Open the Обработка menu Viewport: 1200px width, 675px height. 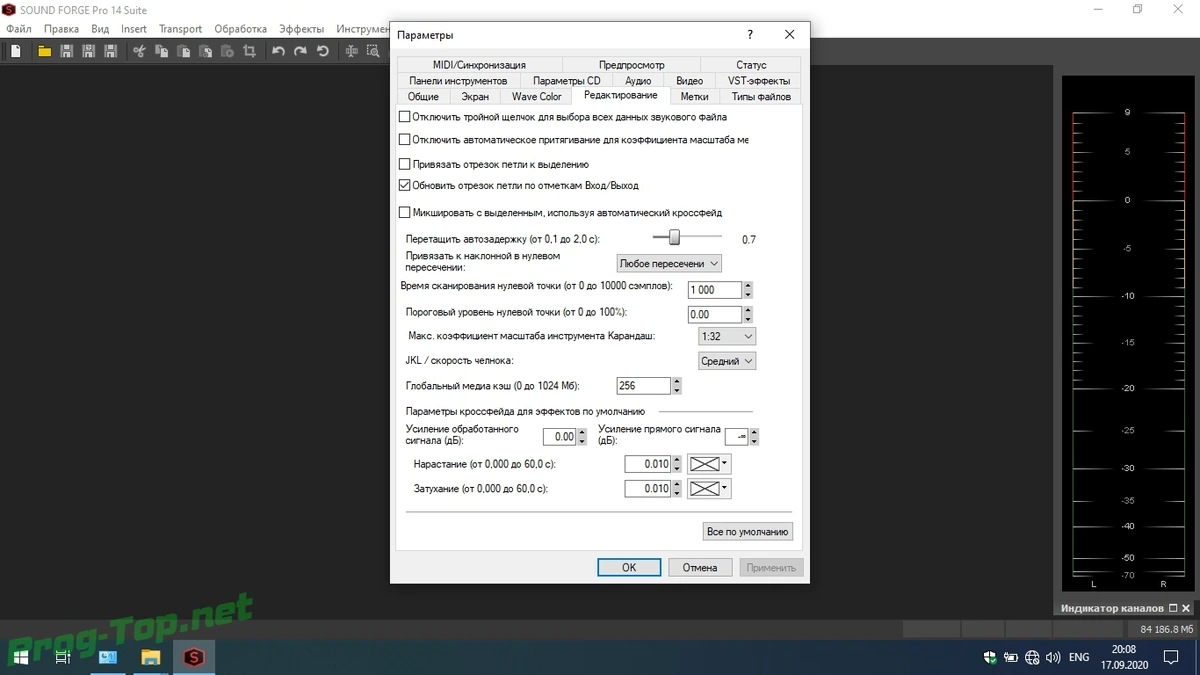tap(241, 29)
